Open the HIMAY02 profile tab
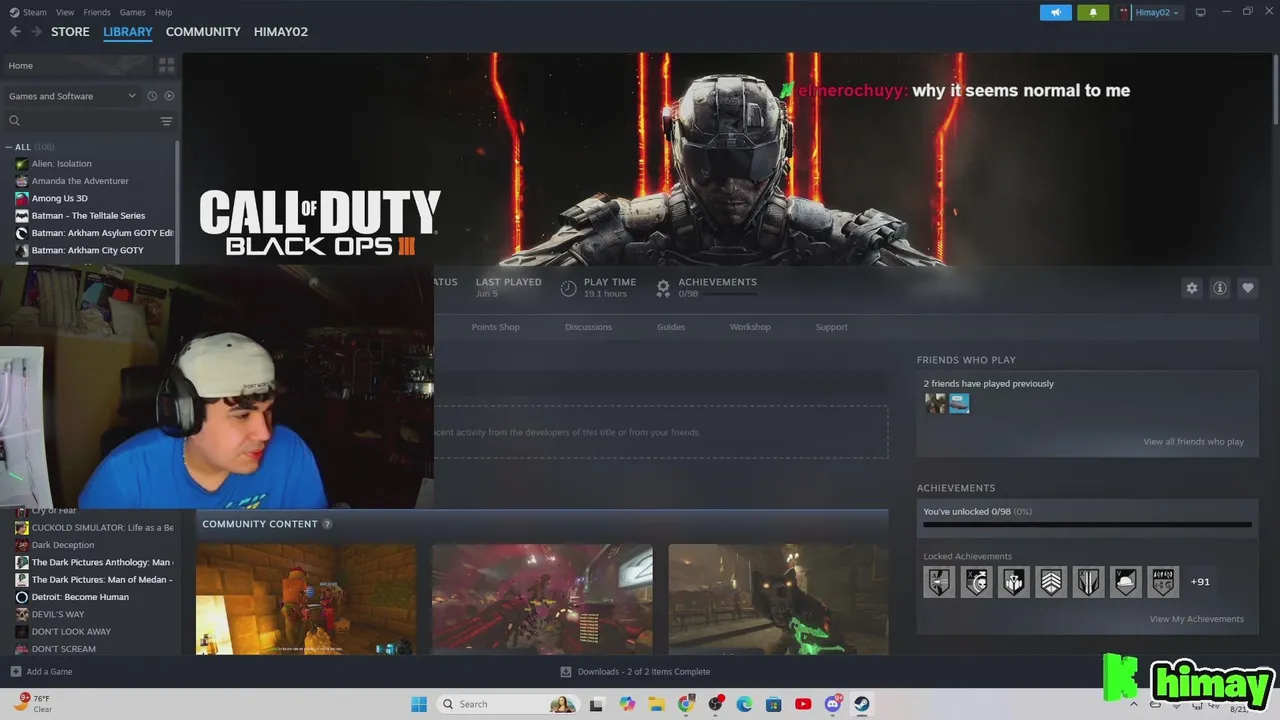The width and height of the screenshot is (1280, 720). tap(281, 32)
